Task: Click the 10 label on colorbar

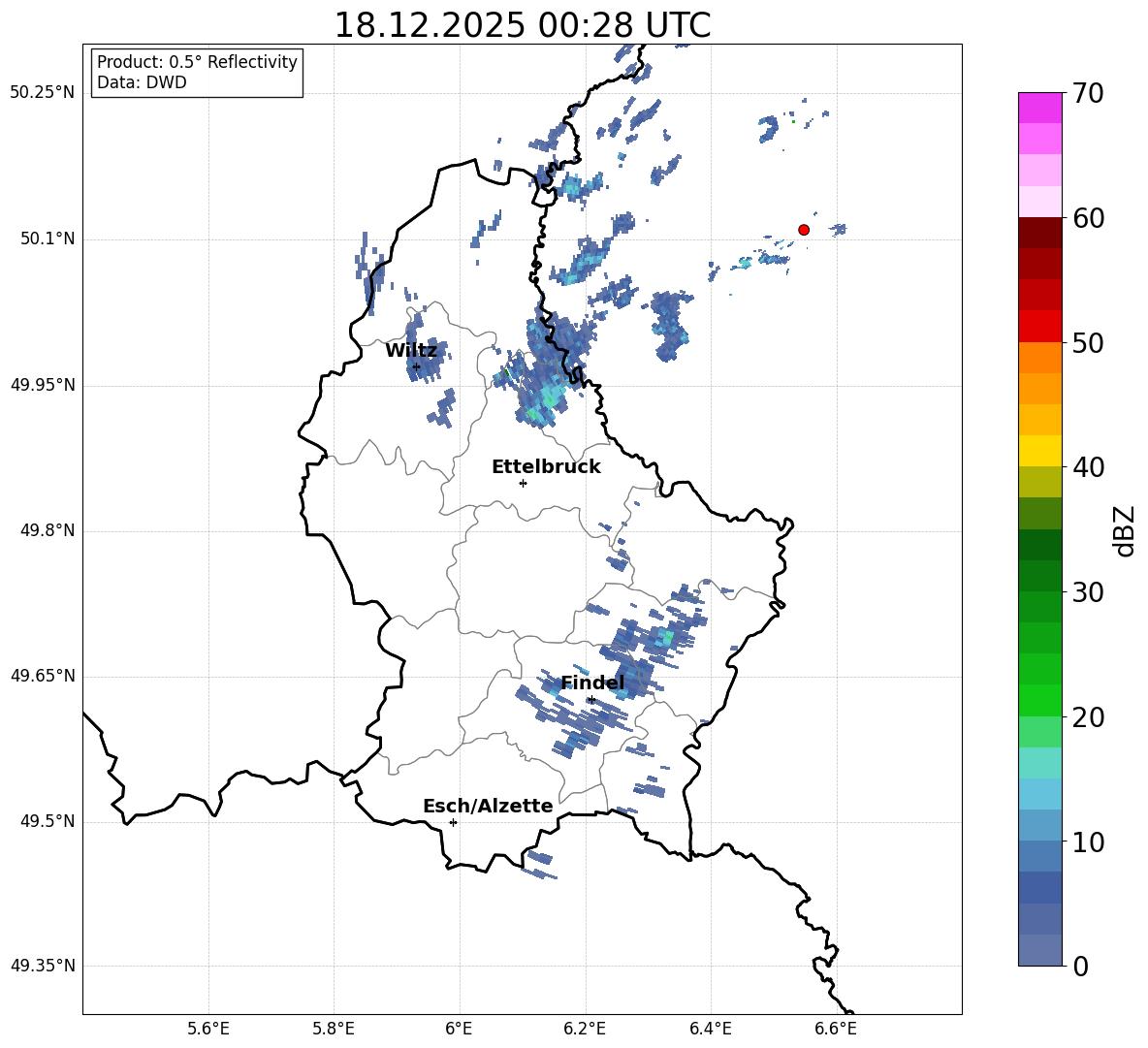Action: 1087,842
